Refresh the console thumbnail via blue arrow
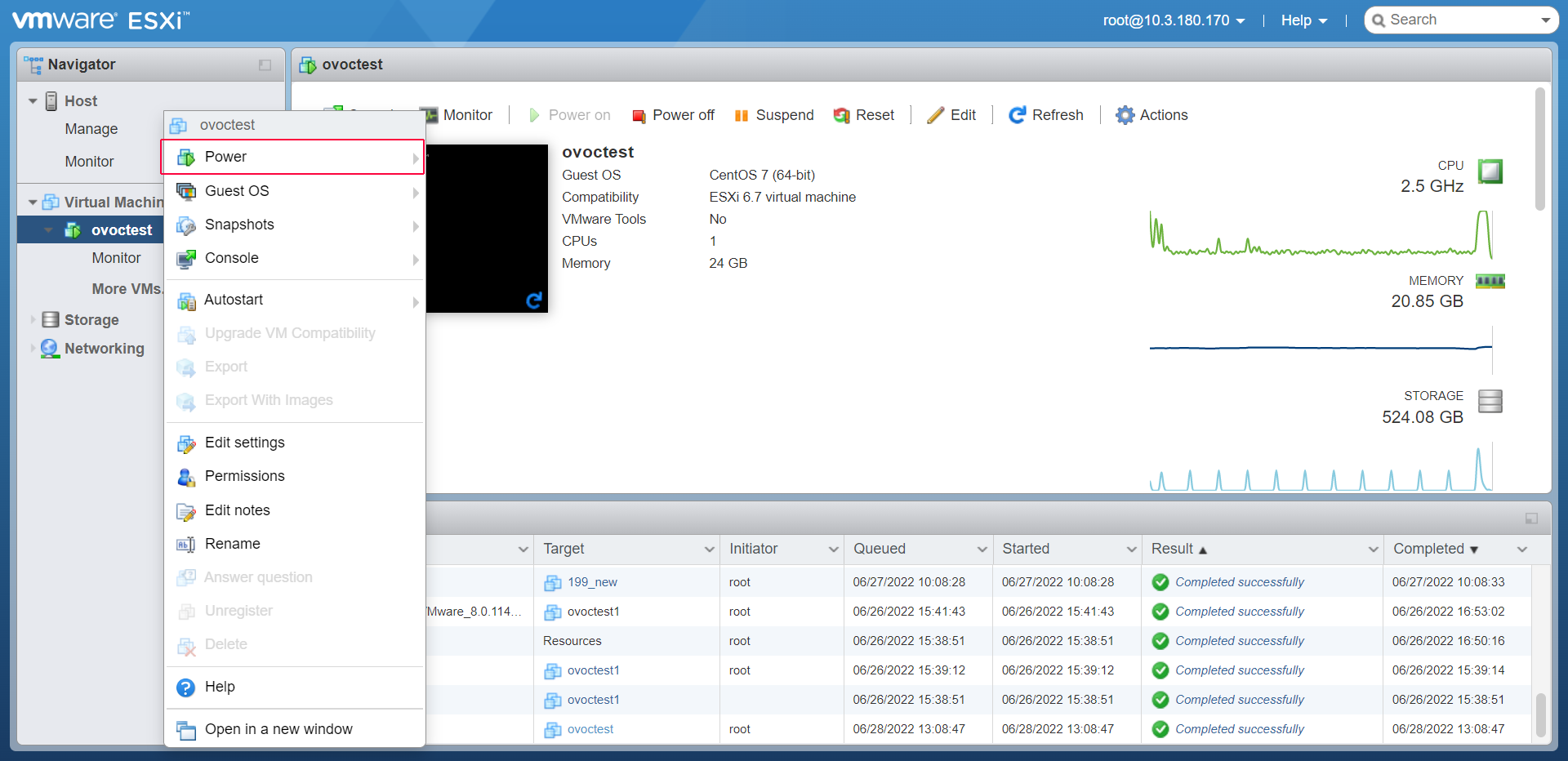 click(x=534, y=300)
